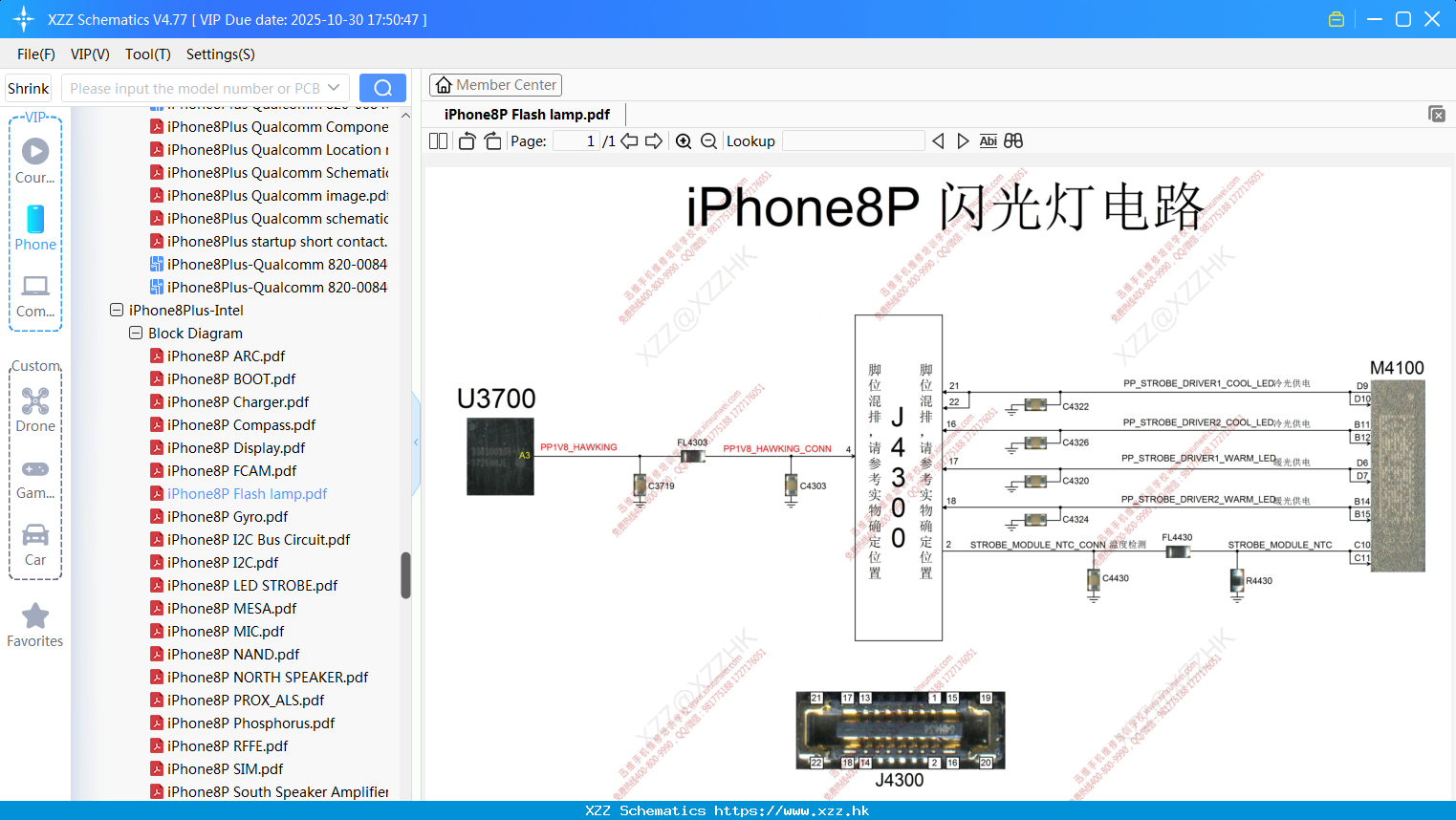This screenshot has width=1456, height=820.
Task: Open iPhone8P BOOT.pdf
Action: tap(231, 379)
